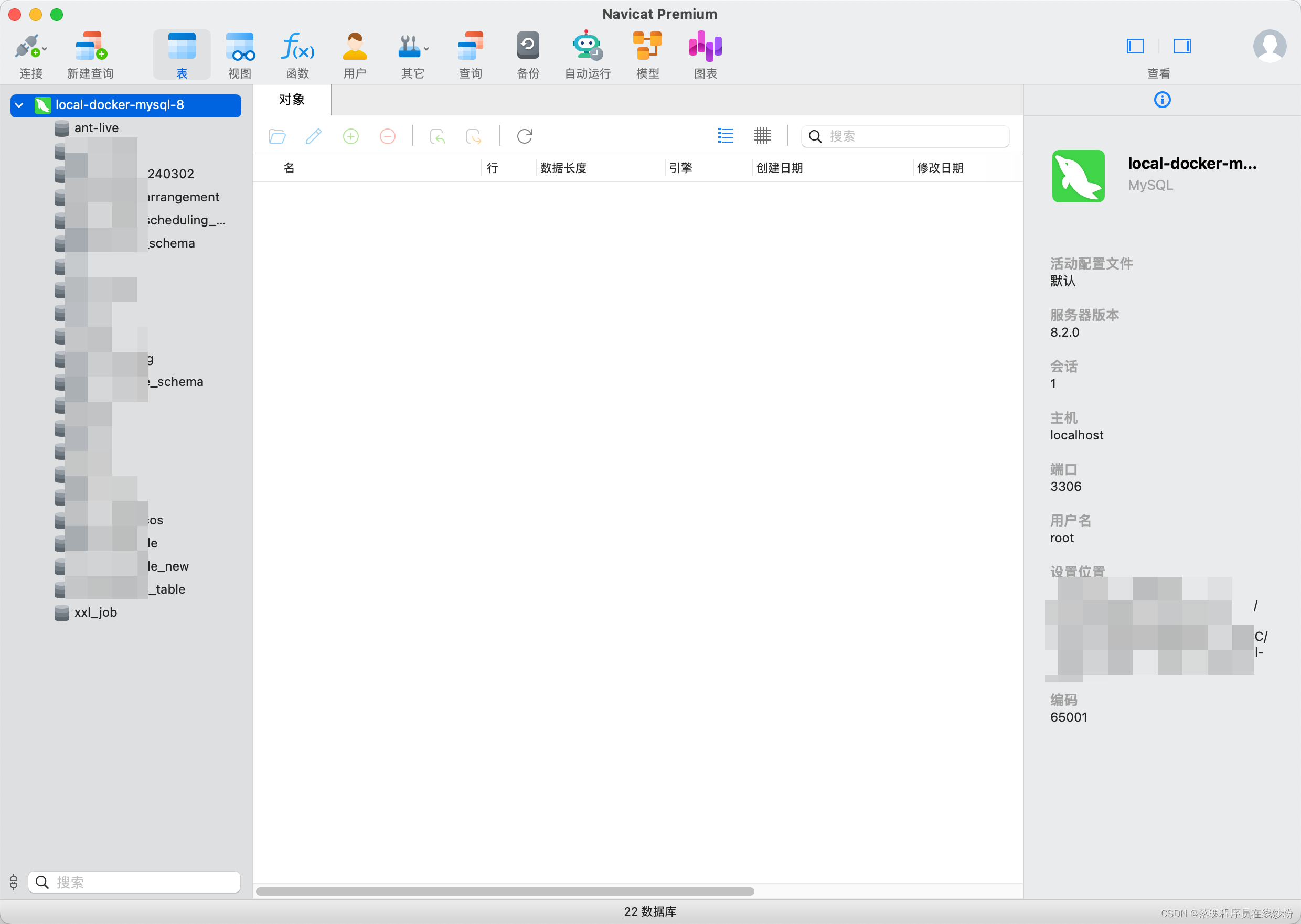Screen dimensions: 1301x924
Task: Open the 备份 backup section
Action: pos(528,55)
